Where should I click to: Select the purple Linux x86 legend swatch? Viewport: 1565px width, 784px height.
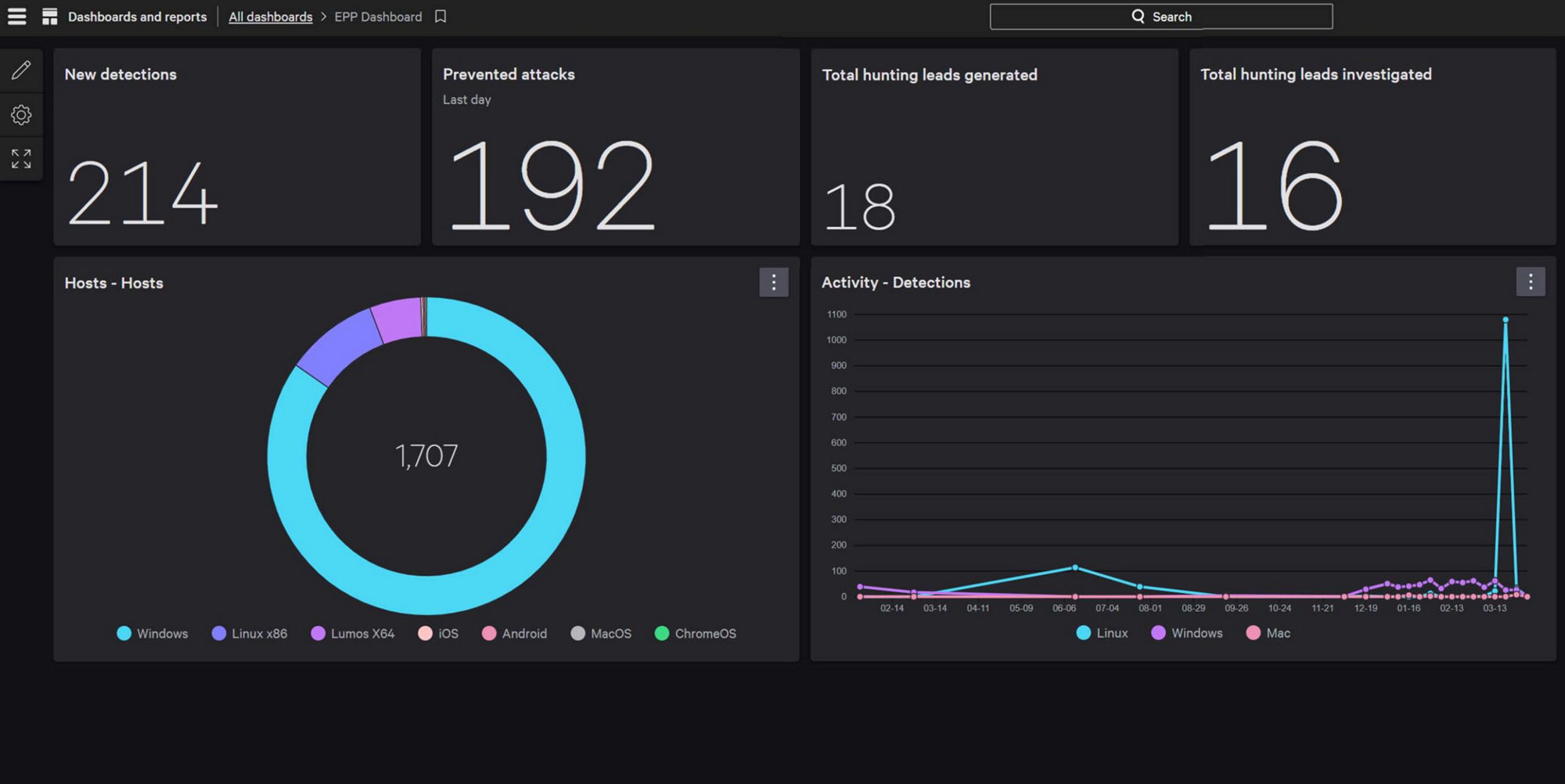[x=219, y=633]
